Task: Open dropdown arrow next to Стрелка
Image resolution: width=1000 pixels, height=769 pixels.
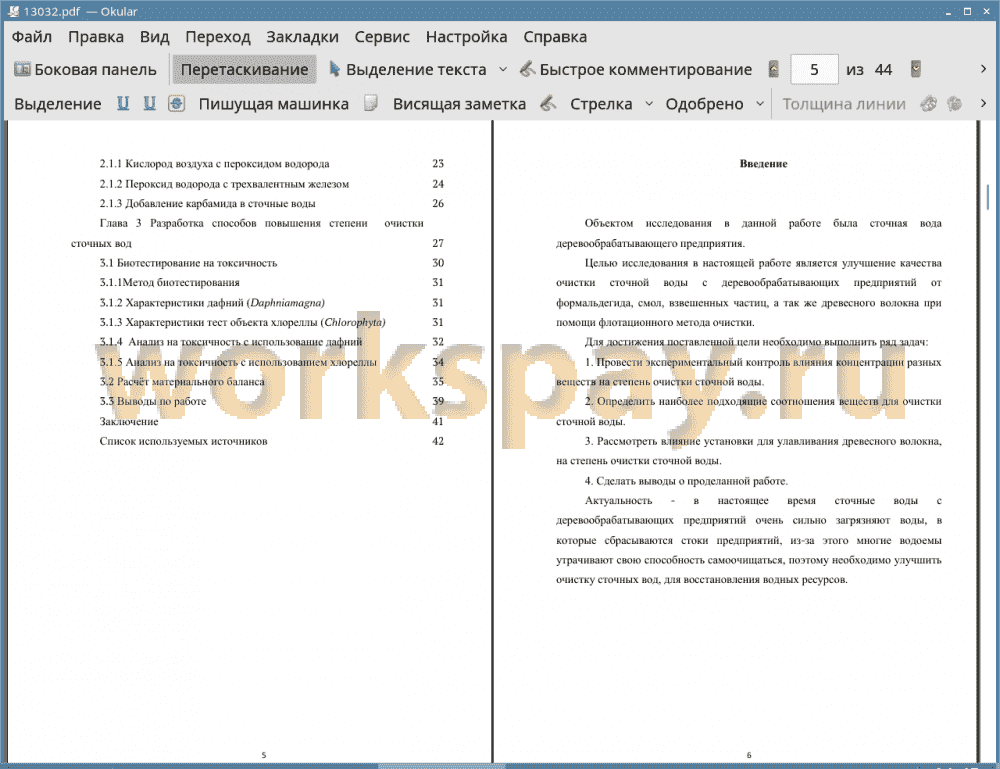Action: (x=649, y=103)
